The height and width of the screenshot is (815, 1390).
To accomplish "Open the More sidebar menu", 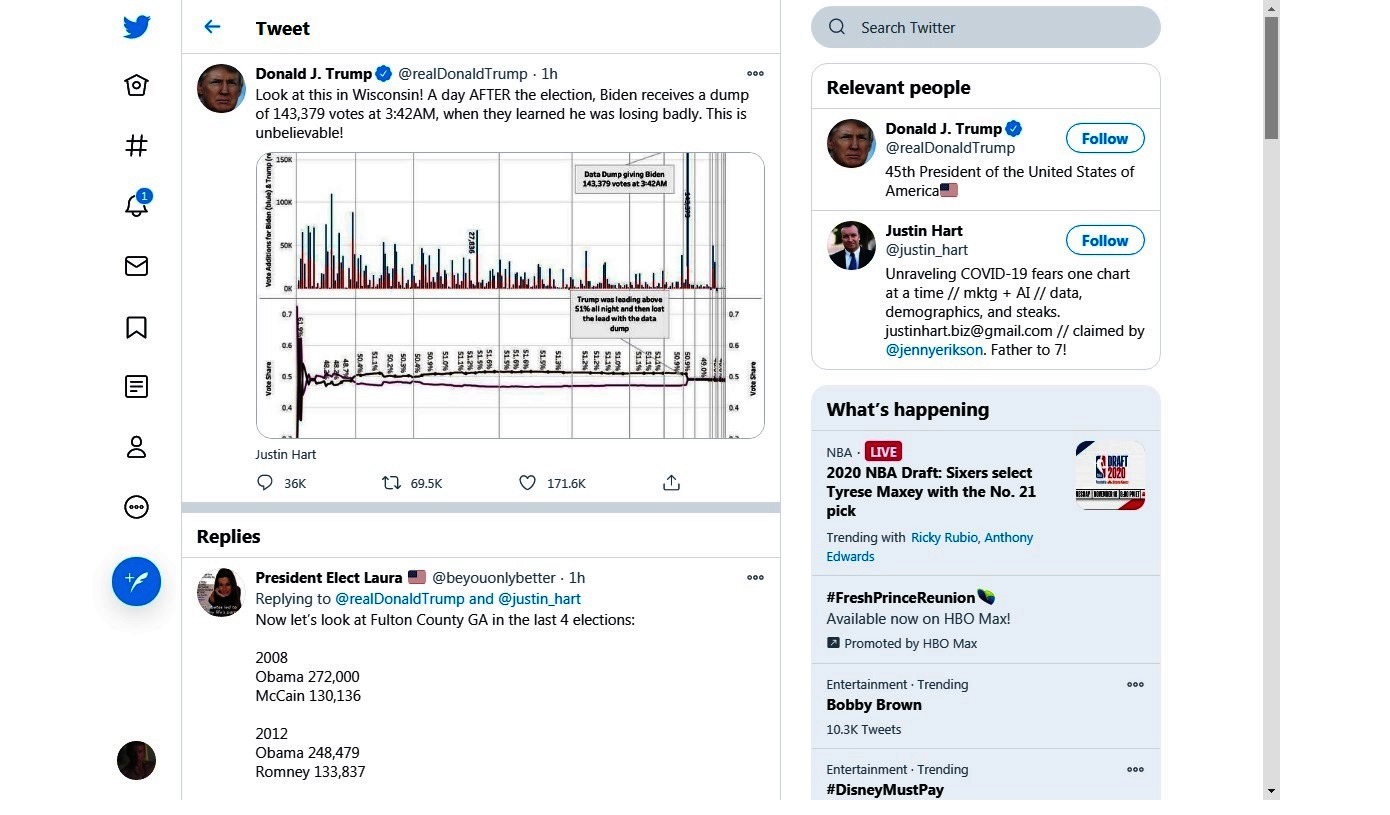I will pos(136,507).
